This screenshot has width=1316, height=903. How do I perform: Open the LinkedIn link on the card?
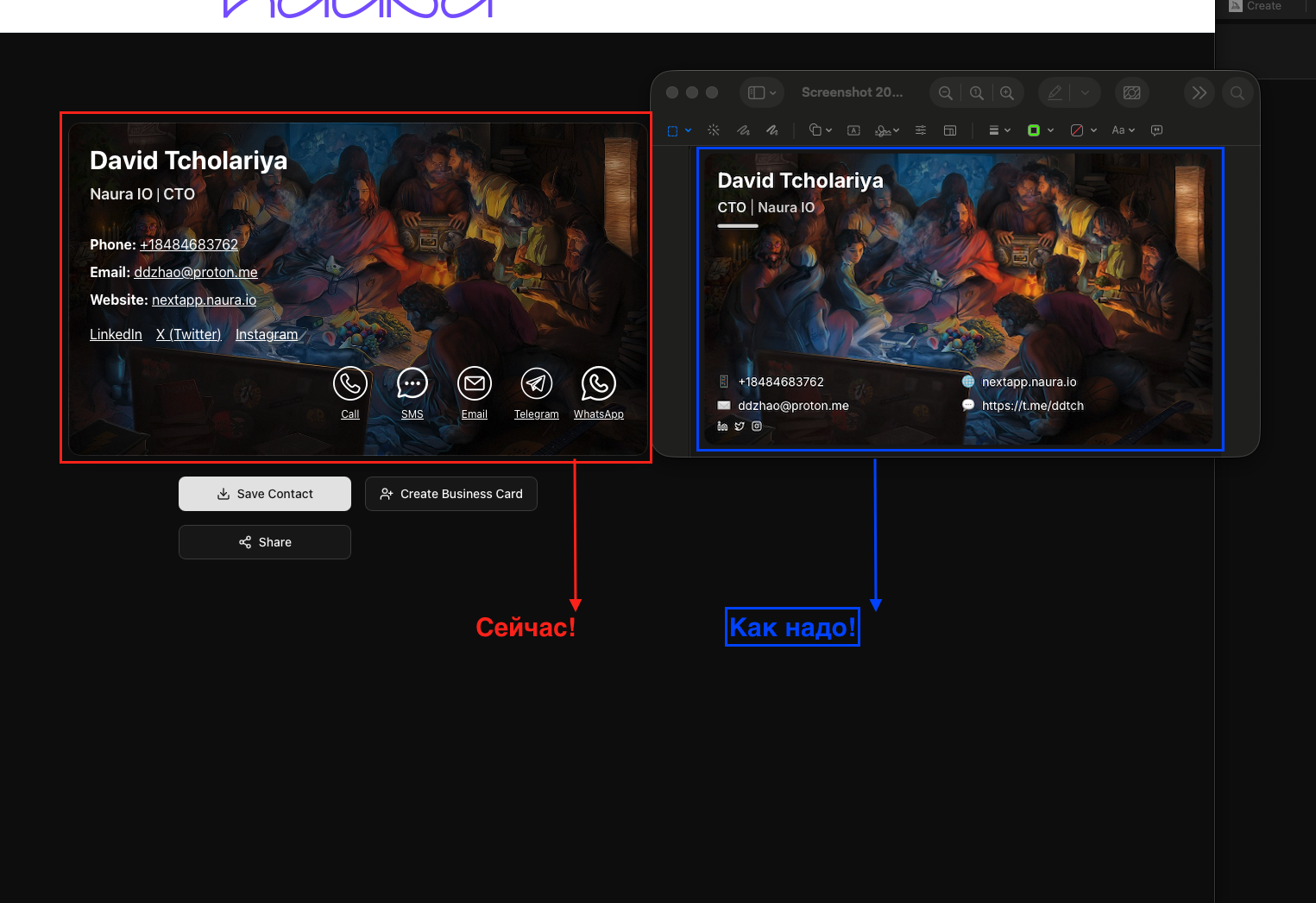tap(116, 334)
